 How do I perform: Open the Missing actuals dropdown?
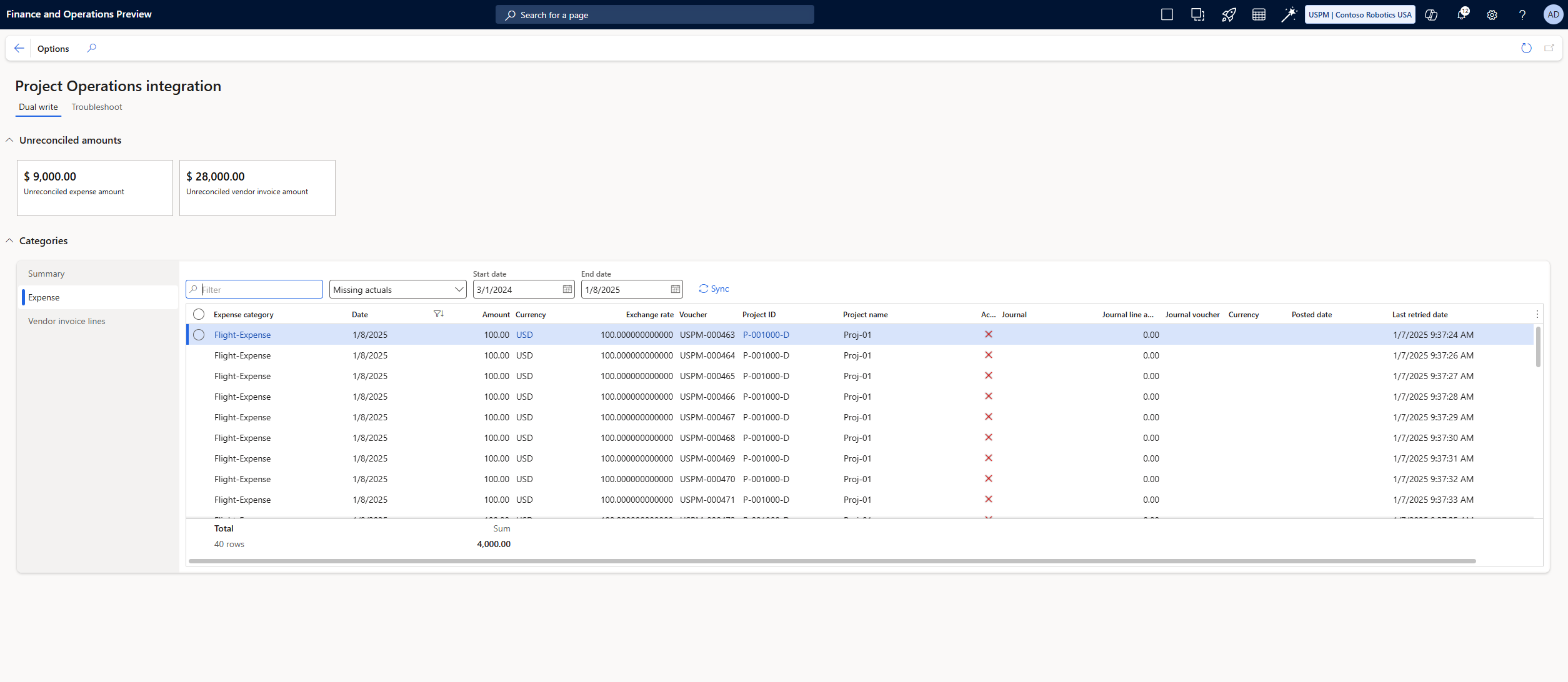pyautogui.click(x=397, y=289)
